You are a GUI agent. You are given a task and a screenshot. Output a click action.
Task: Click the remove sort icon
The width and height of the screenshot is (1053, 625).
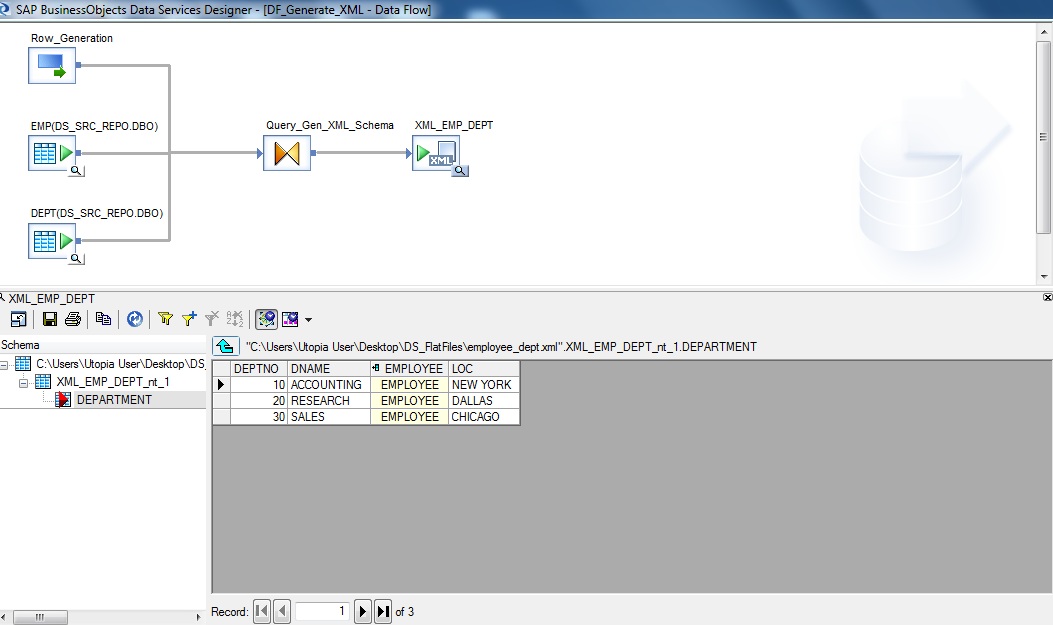tap(235, 319)
